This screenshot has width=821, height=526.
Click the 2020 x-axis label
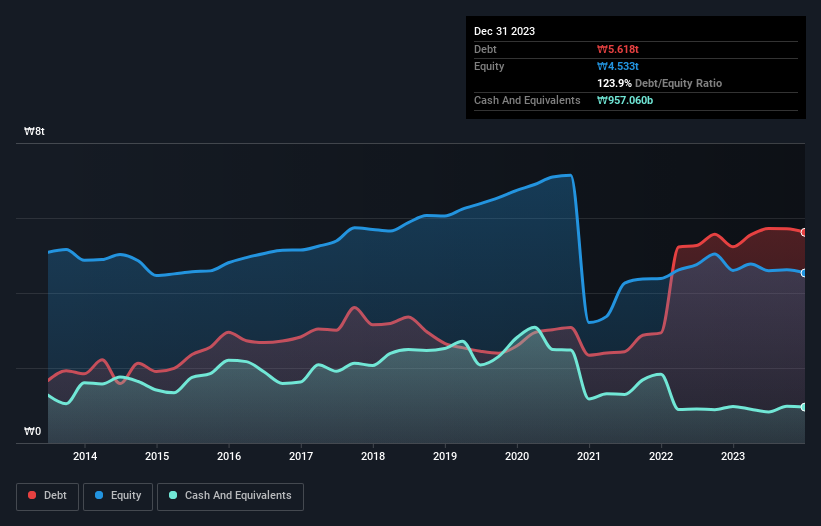click(x=517, y=456)
